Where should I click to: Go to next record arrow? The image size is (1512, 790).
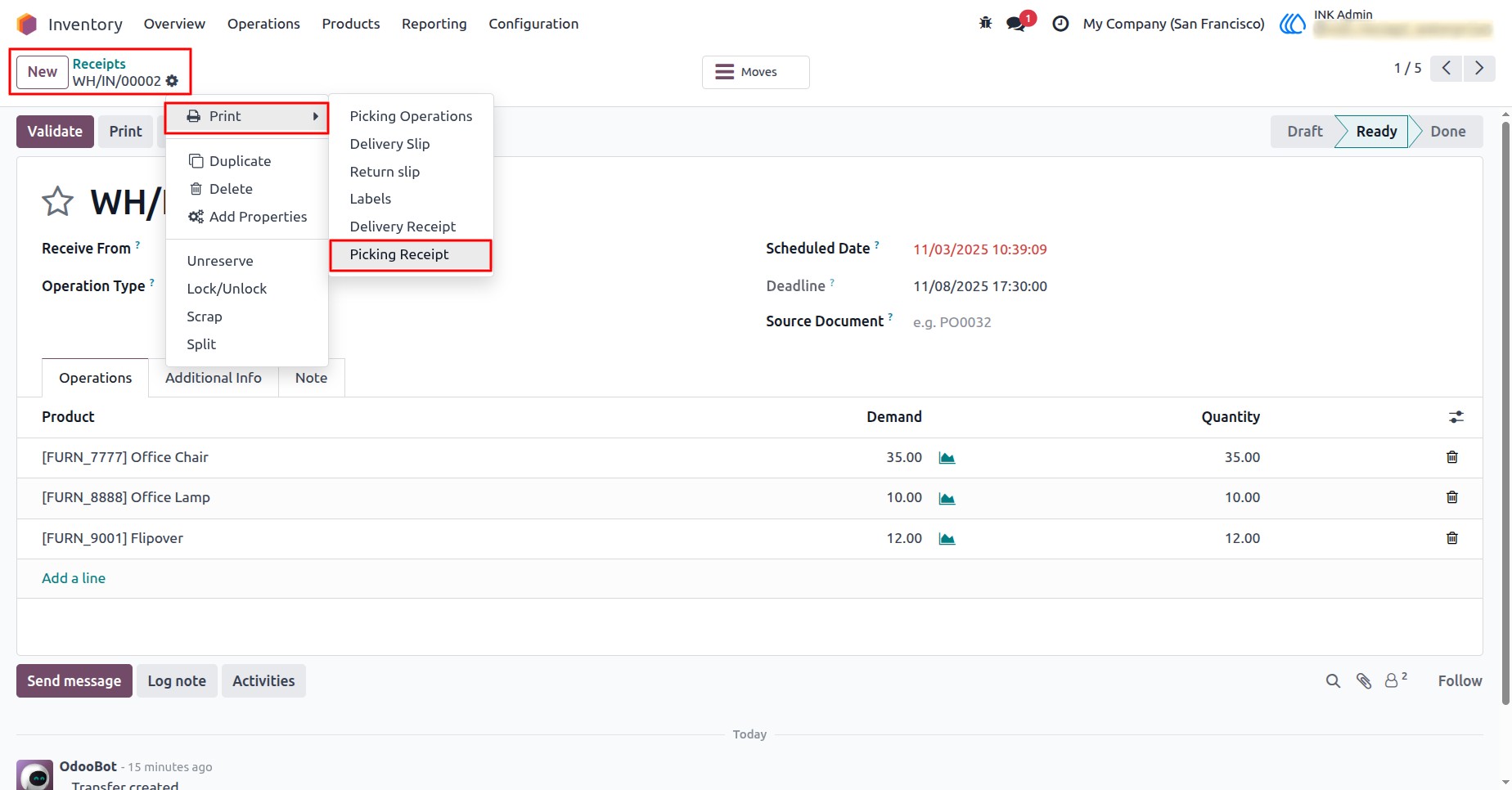point(1479,68)
